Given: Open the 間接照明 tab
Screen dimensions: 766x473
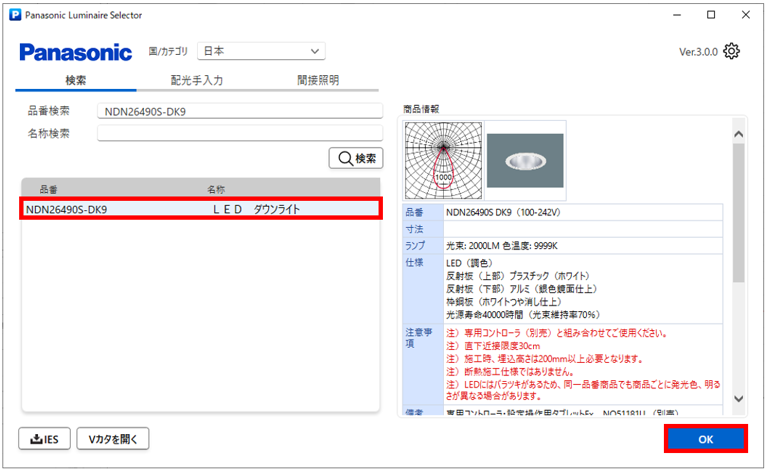Looking at the screenshot, I should 317,80.
